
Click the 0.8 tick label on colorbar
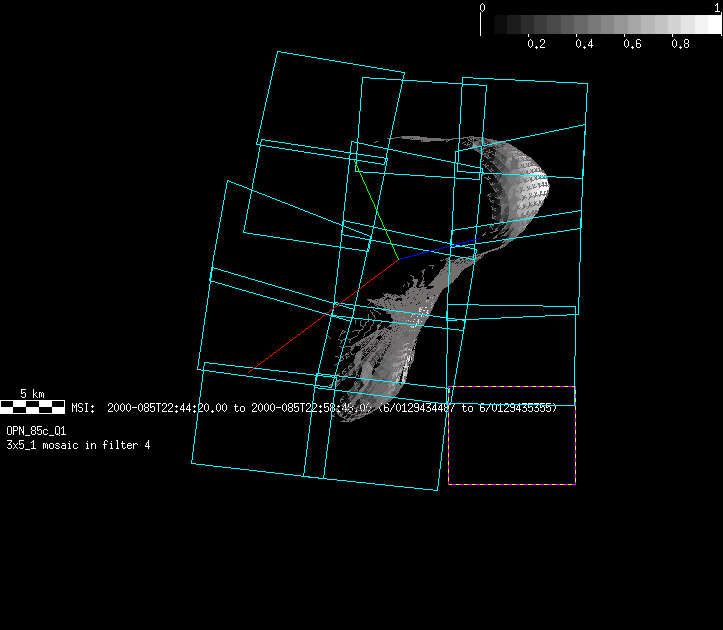point(681,44)
